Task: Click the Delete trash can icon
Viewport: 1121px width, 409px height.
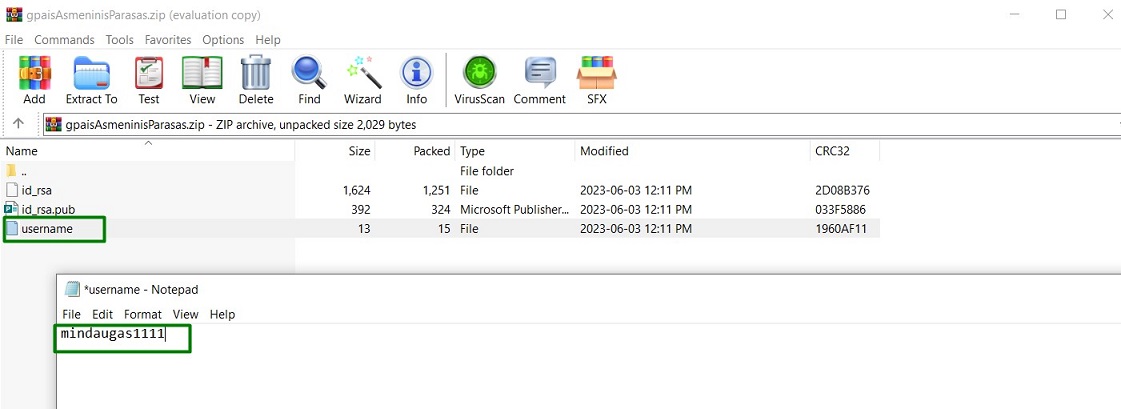Action: tap(256, 80)
